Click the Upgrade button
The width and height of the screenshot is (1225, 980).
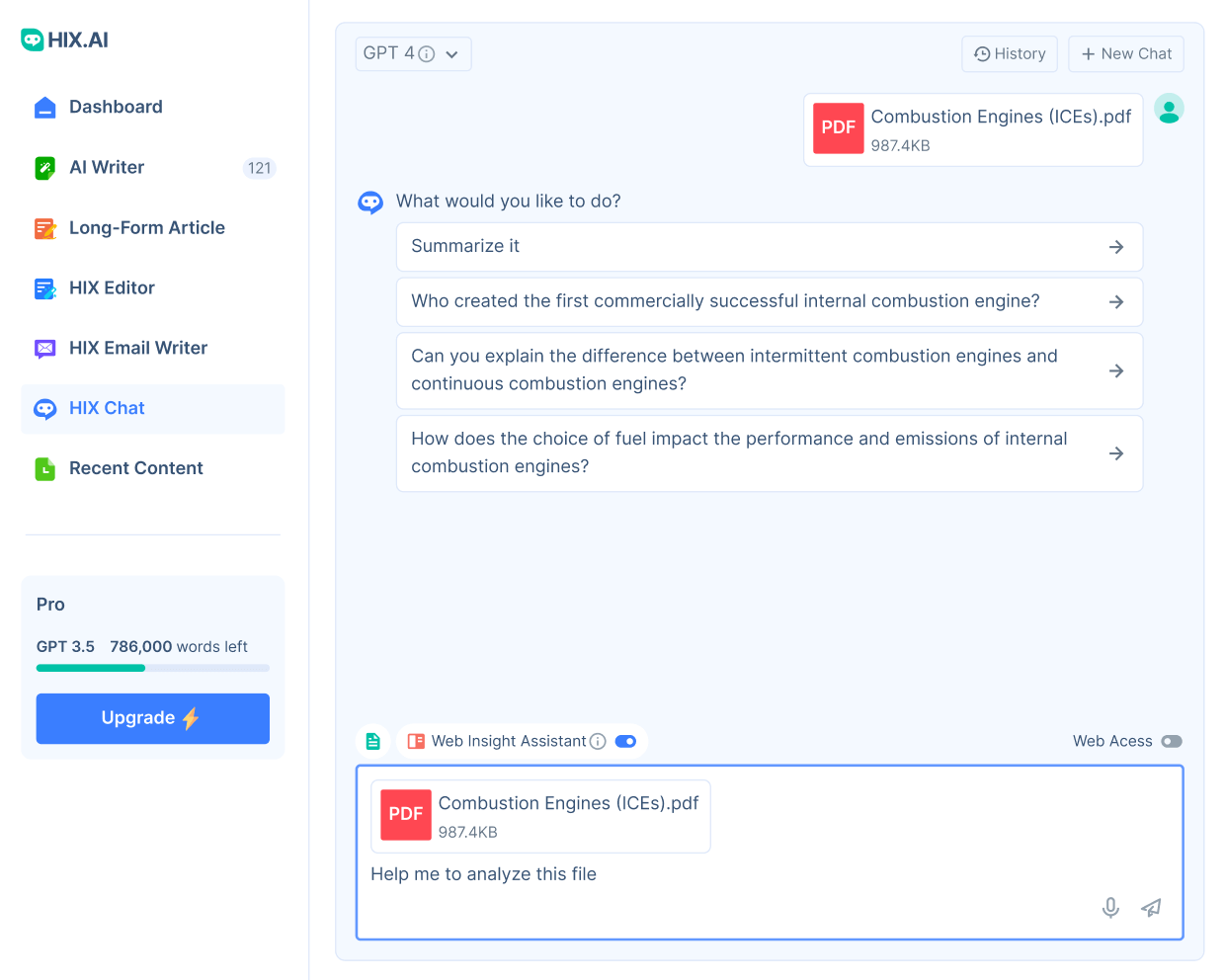[x=153, y=718]
